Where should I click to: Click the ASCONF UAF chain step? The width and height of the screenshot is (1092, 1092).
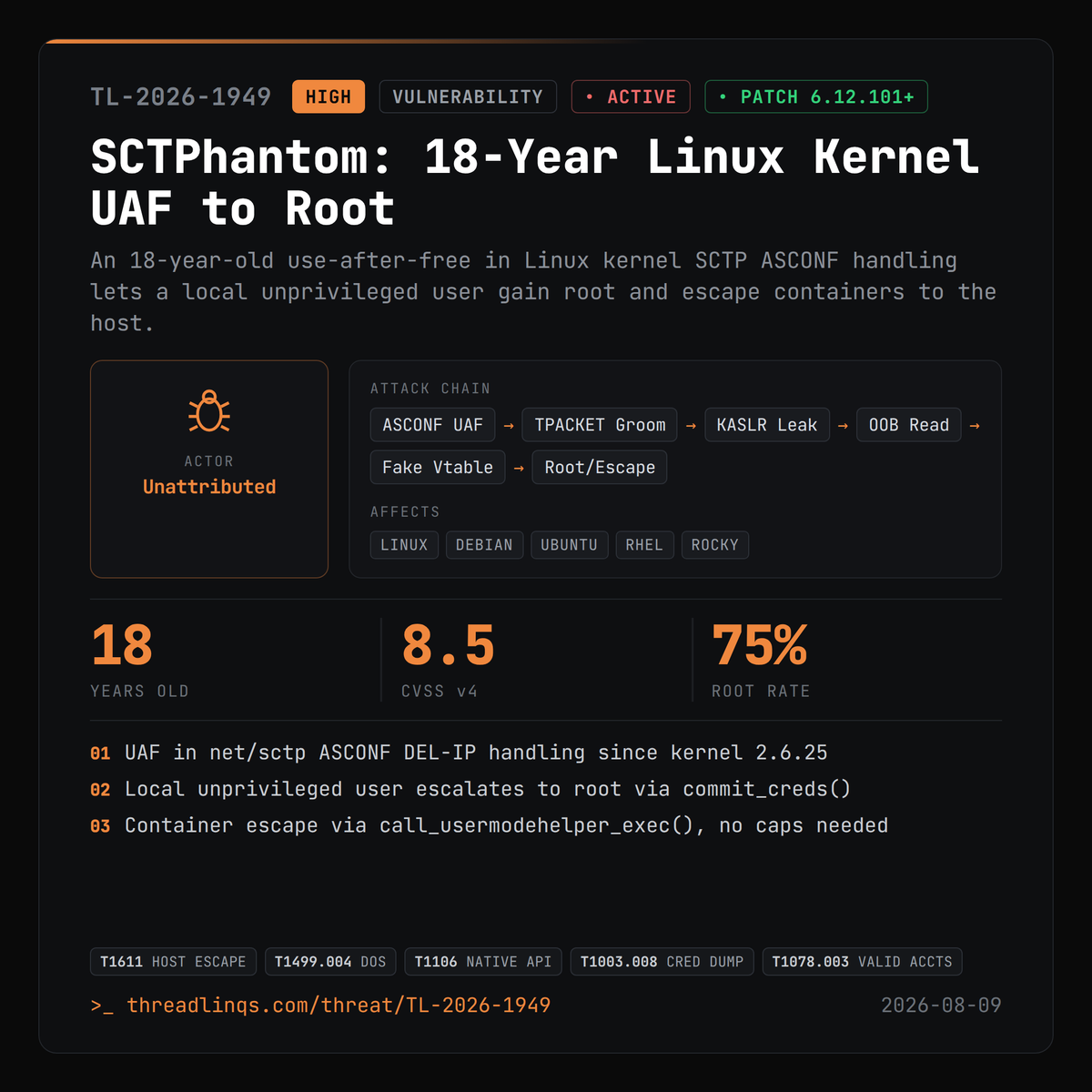(433, 425)
